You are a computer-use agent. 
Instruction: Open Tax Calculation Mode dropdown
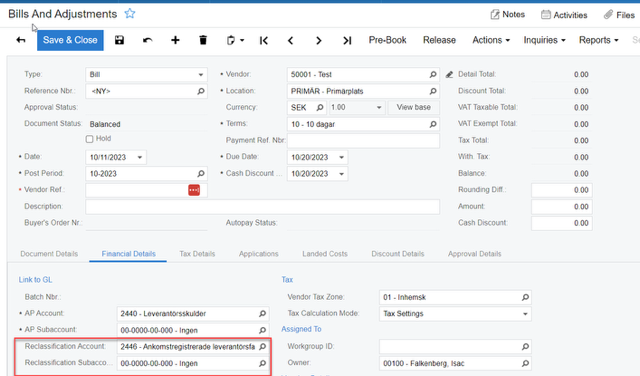[x=525, y=314]
